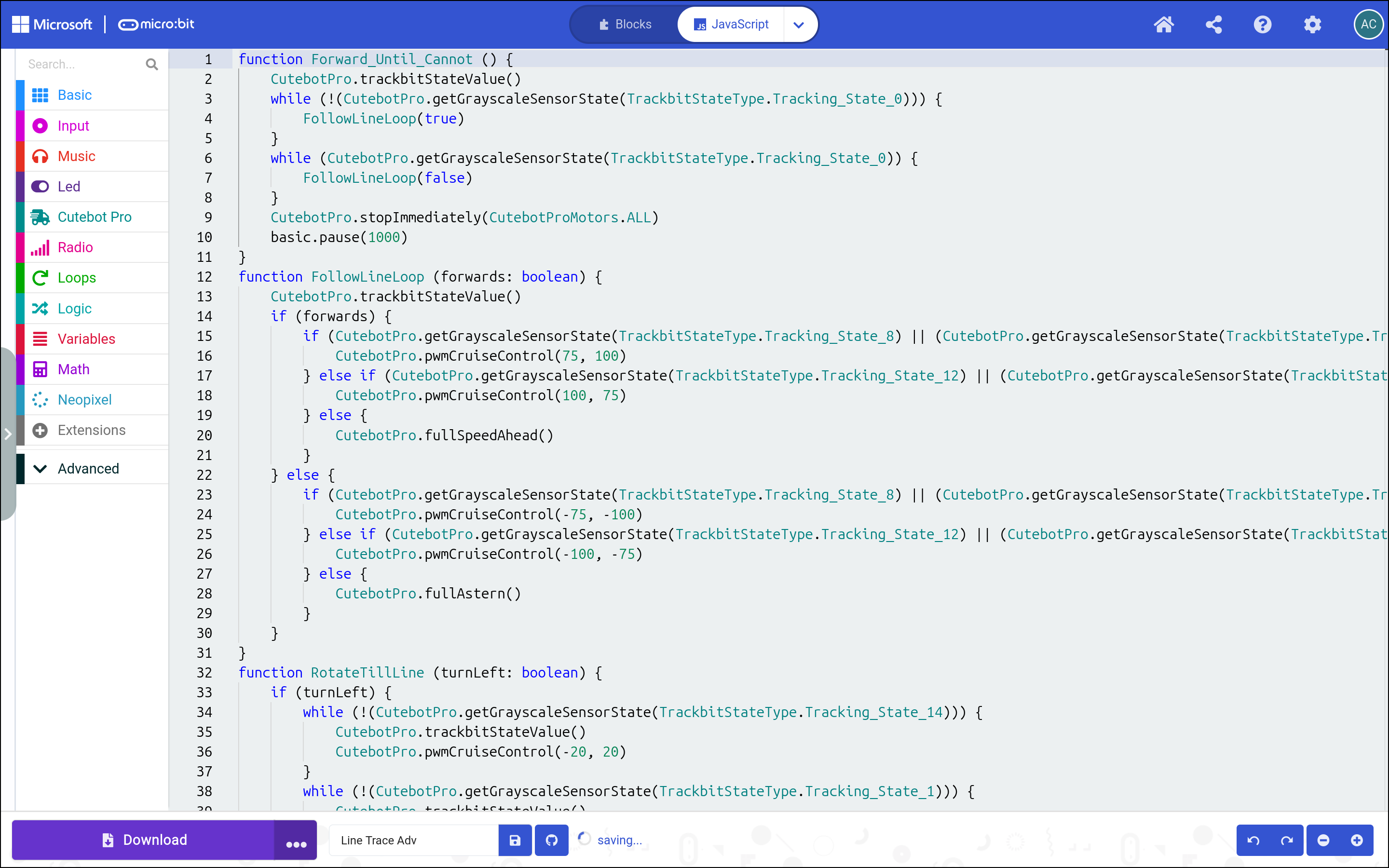Open the Radio toolbox category
The image size is (1389, 868).
click(92, 247)
